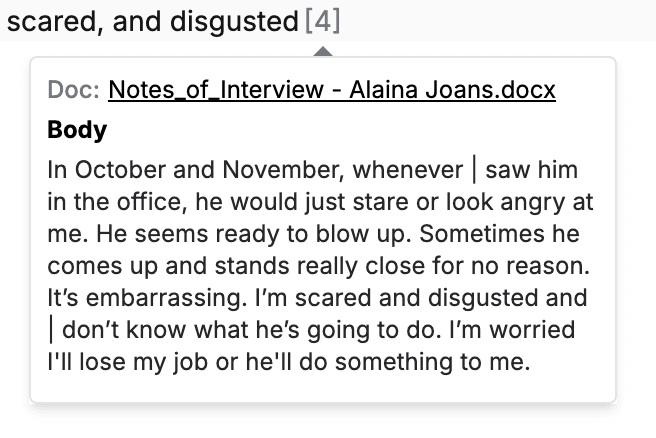The image size is (656, 438).
Task: Click 'It's embarrassing' sentence in the excerpt
Action: click(x=147, y=297)
